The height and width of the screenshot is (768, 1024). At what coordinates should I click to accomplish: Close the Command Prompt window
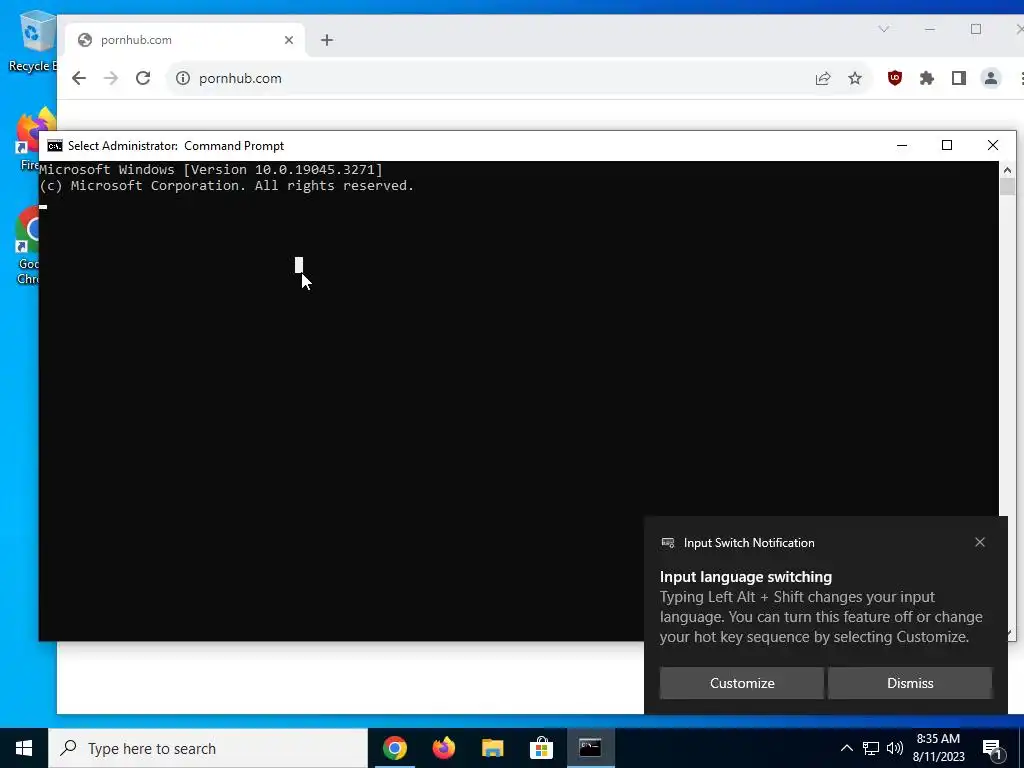993,145
